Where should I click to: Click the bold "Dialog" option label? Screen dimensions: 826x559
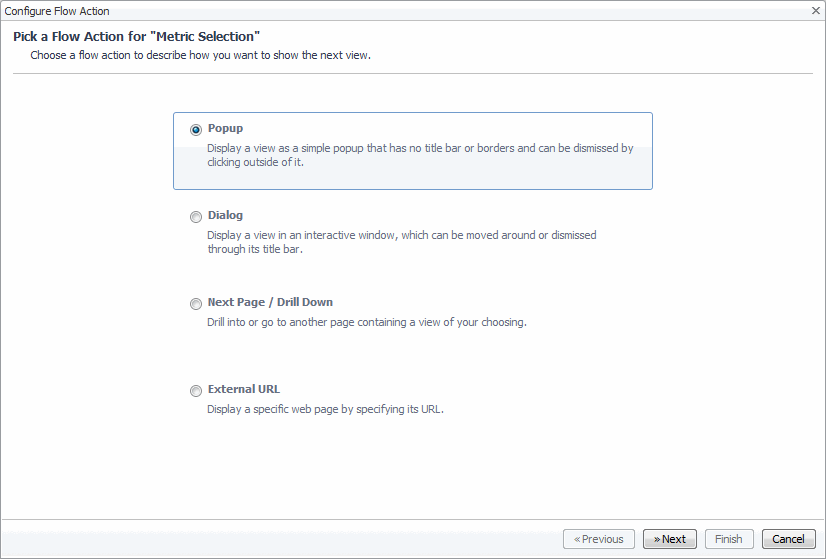225,215
